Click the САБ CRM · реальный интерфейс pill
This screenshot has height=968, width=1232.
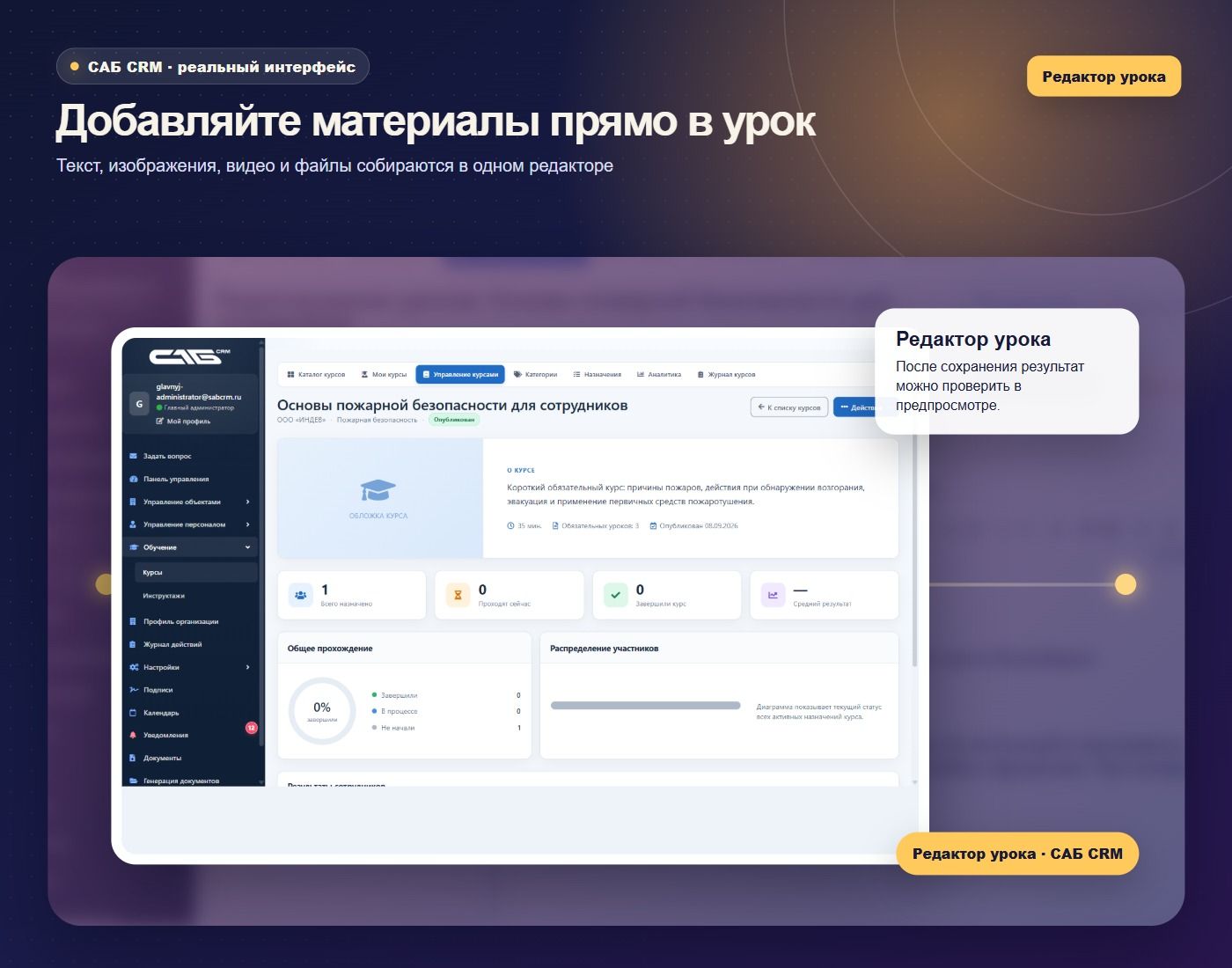tap(212, 66)
